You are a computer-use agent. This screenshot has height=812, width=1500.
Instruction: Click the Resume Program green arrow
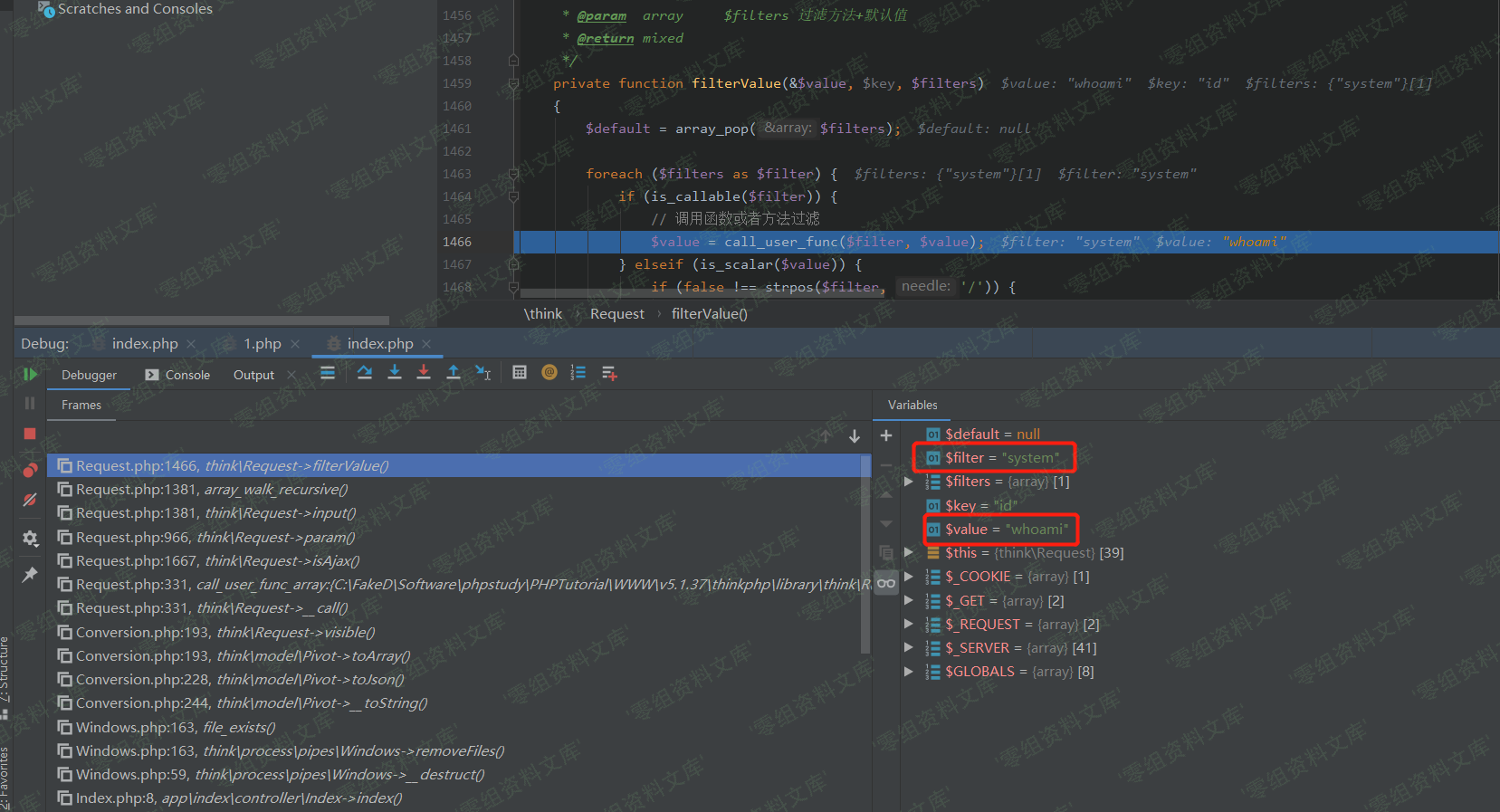coord(30,374)
